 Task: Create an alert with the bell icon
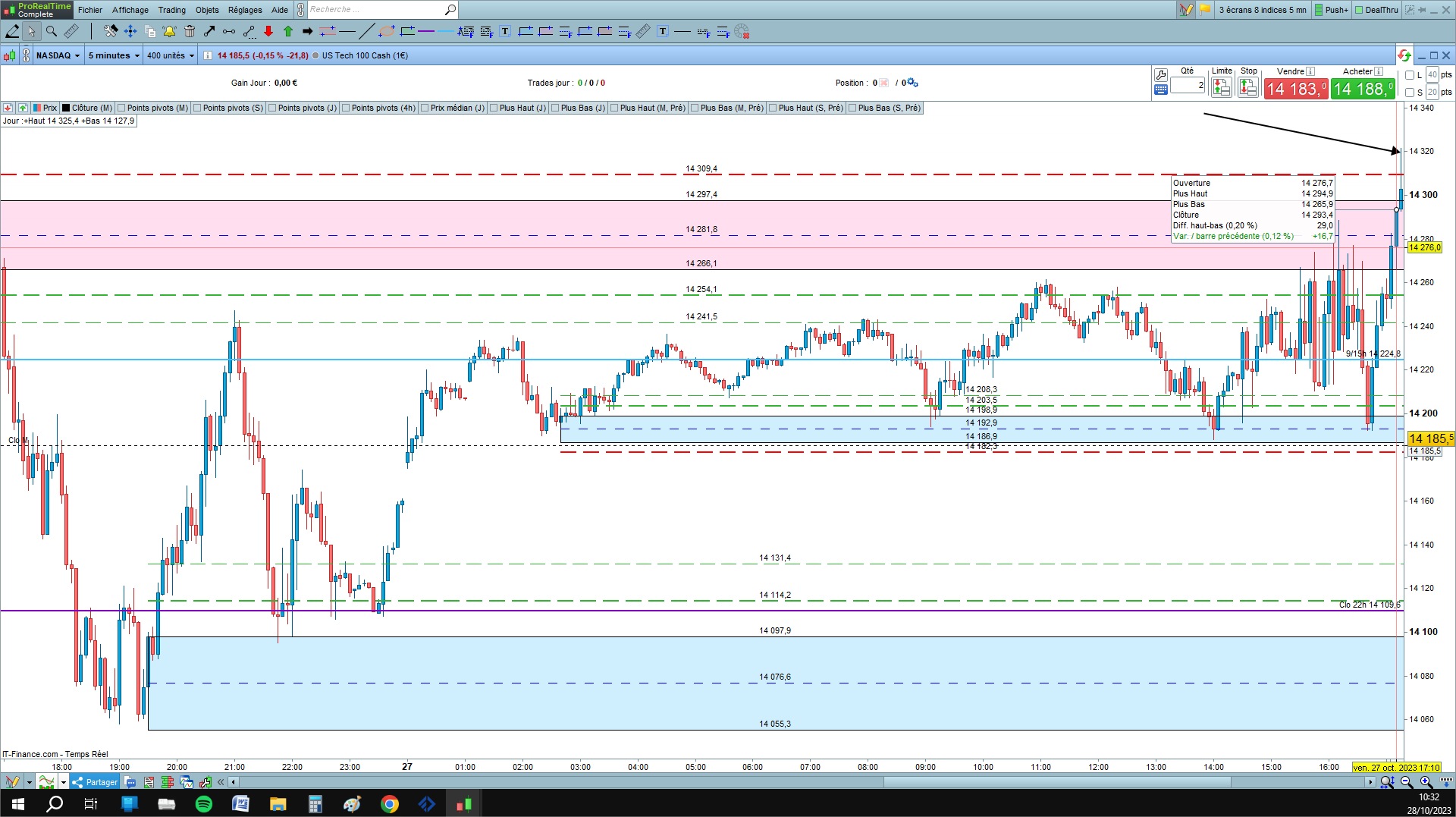[x=169, y=31]
